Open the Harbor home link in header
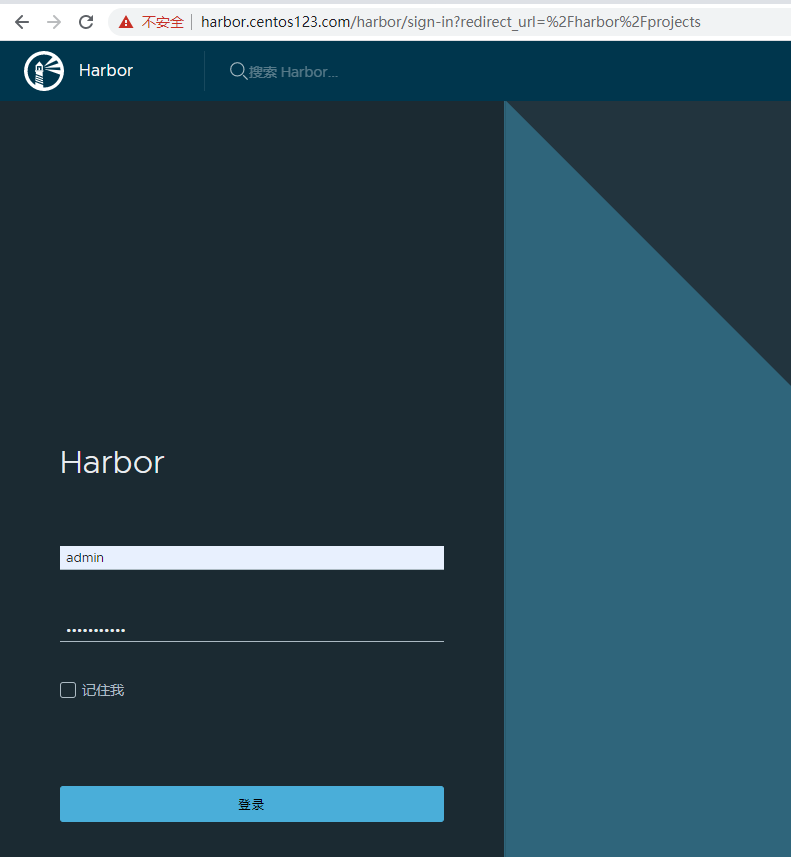 pos(106,71)
